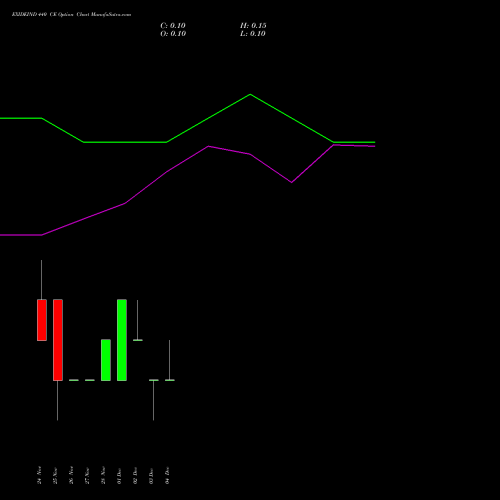The image size is (500, 500).
Task: Click the 04 Dec candle with upper wick
Action: pyautogui.click(x=170, y=380)
